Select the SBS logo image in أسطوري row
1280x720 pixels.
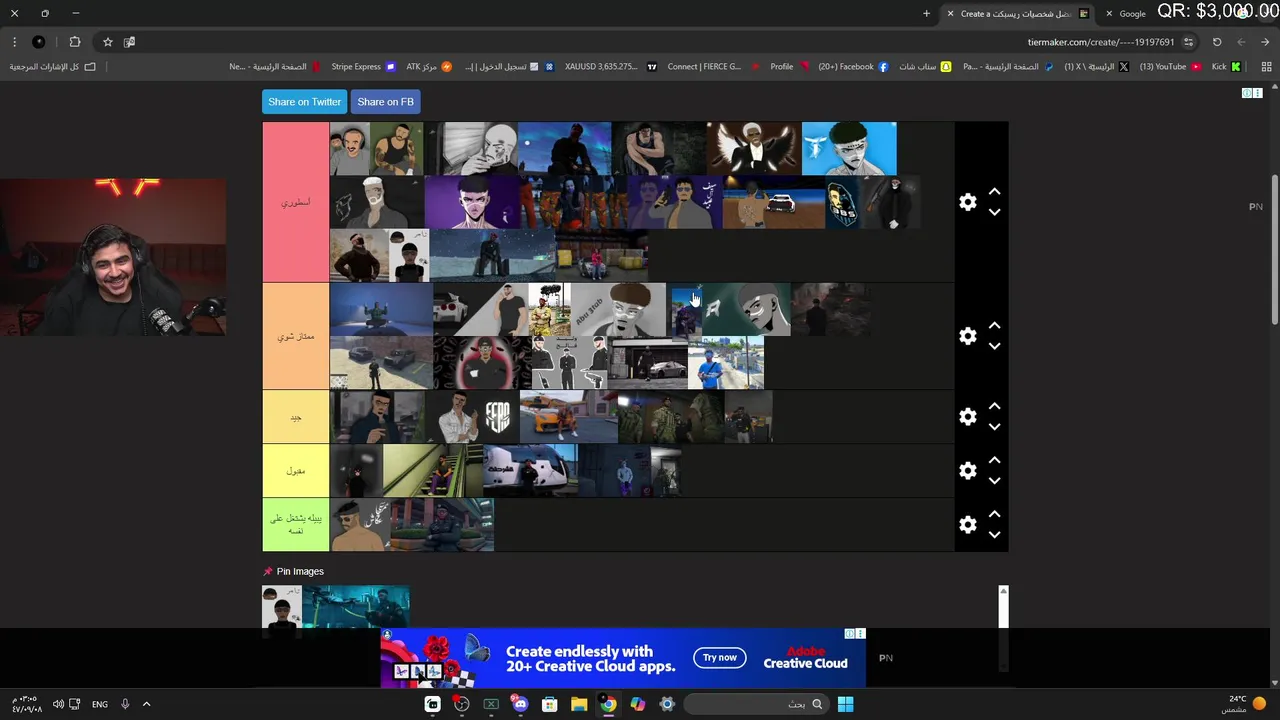pyautogui.click(x=842, y=202)
